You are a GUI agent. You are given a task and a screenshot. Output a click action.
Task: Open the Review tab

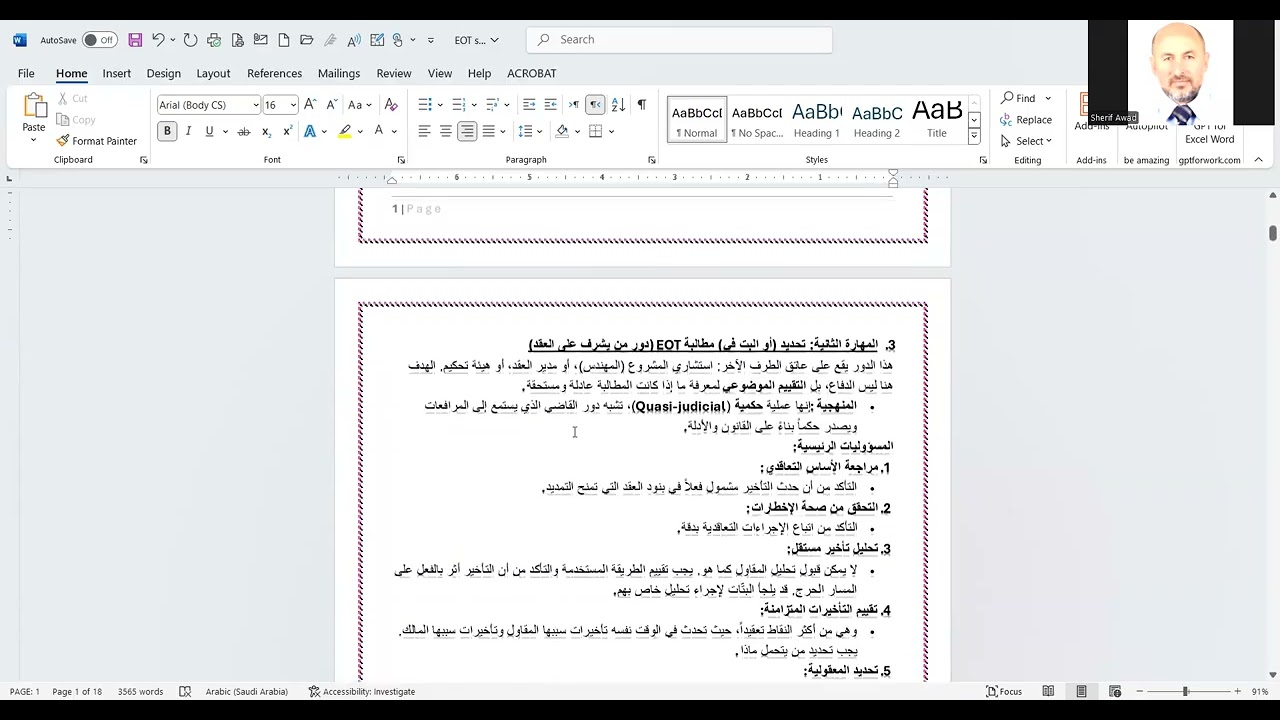(393, 73)
